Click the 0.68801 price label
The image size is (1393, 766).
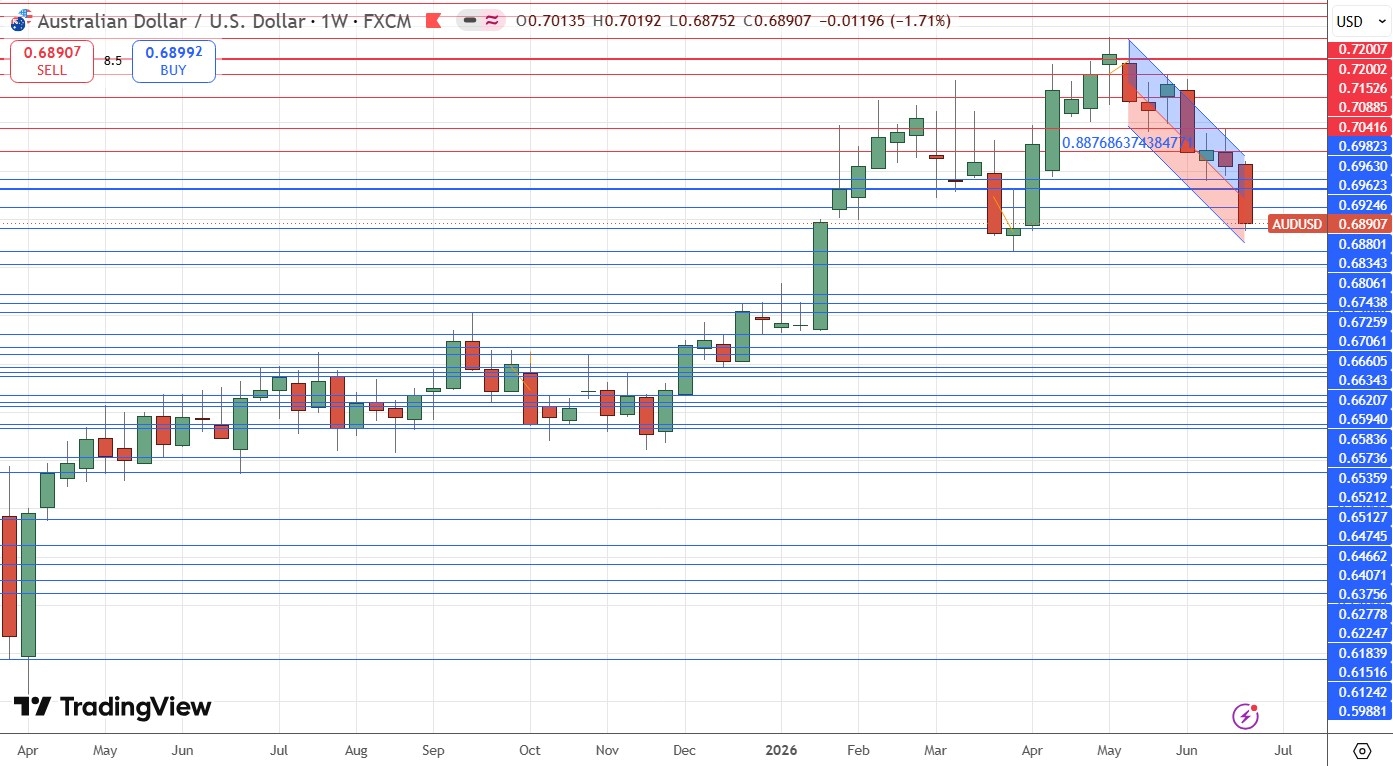pyautogui.click(x=1361, y=244)
